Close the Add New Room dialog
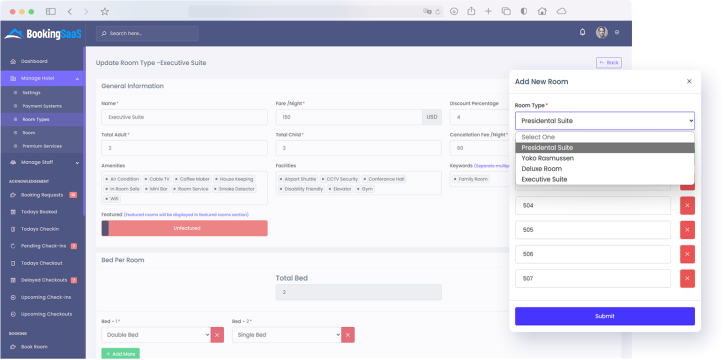The image size is (725, 360). click(689, 81)
